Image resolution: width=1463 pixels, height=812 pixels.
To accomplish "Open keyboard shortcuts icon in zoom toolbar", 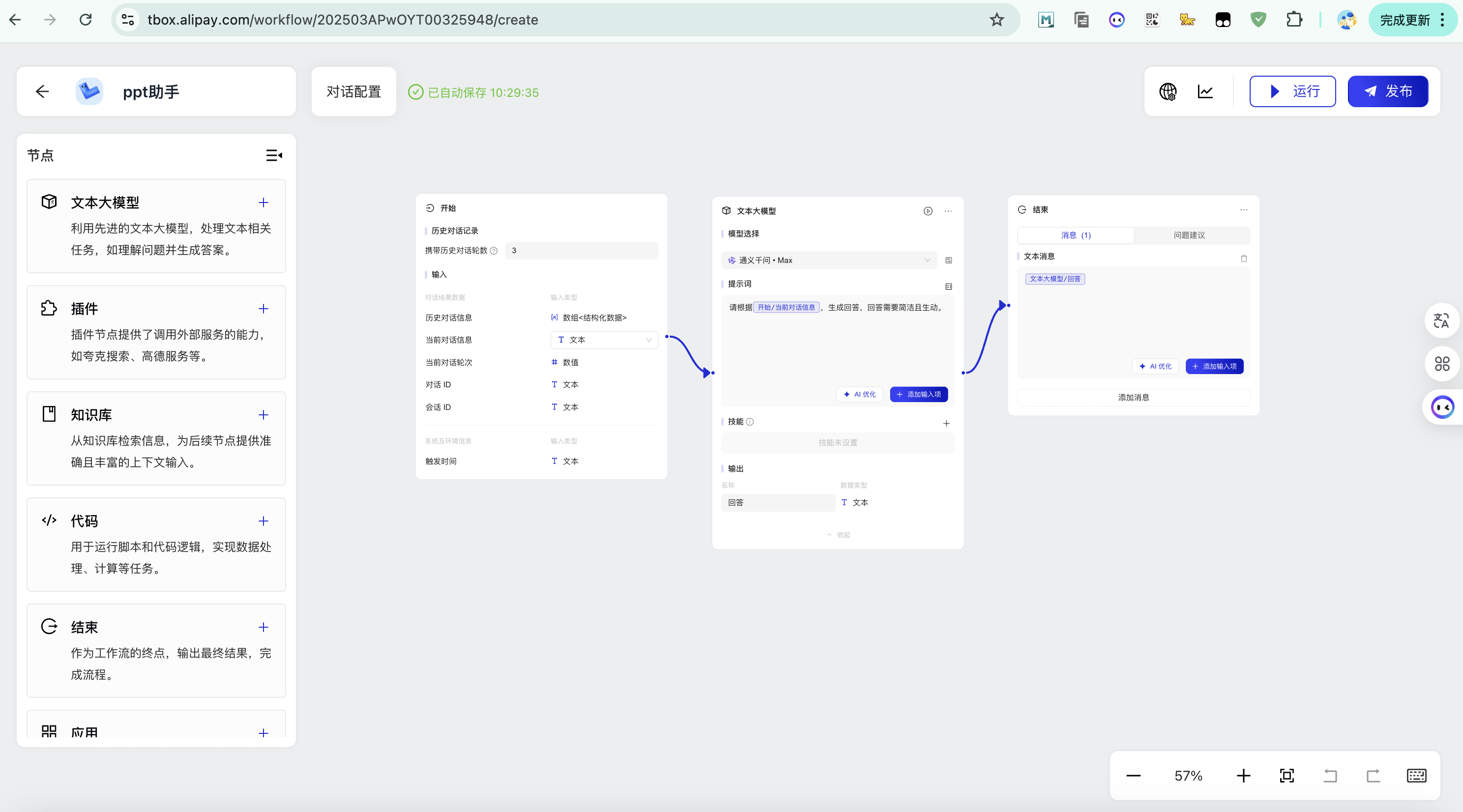I will (x=1416, y=776).
